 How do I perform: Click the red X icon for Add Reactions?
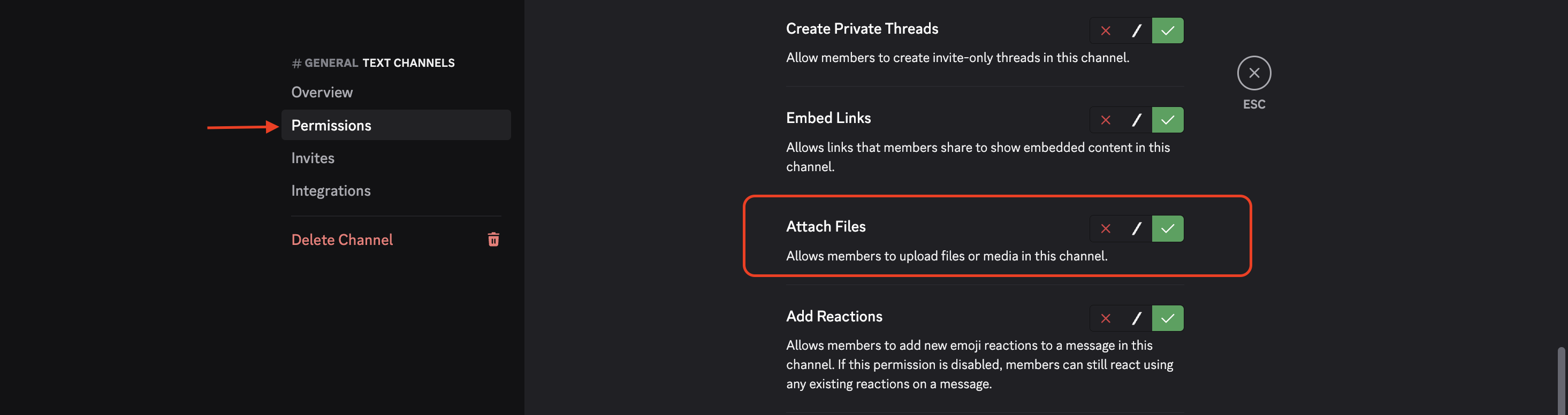pos(1105,318)
